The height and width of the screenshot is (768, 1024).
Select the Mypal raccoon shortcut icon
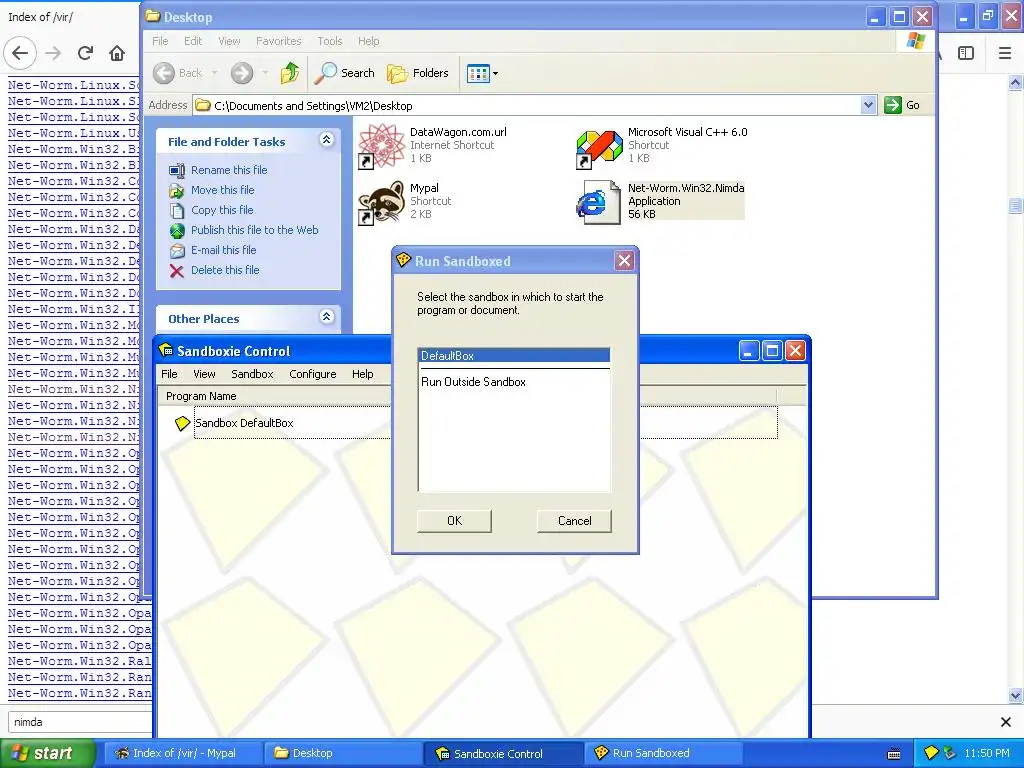(381, 202)
